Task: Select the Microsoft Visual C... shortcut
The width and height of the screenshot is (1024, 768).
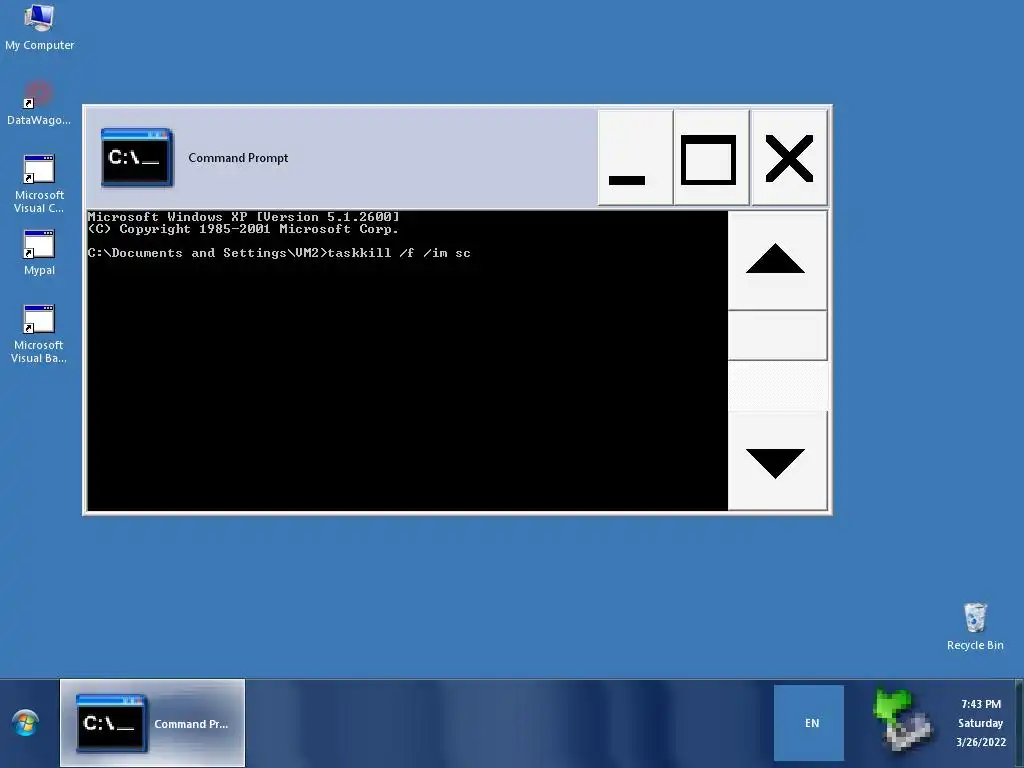Action: (39, 184)
